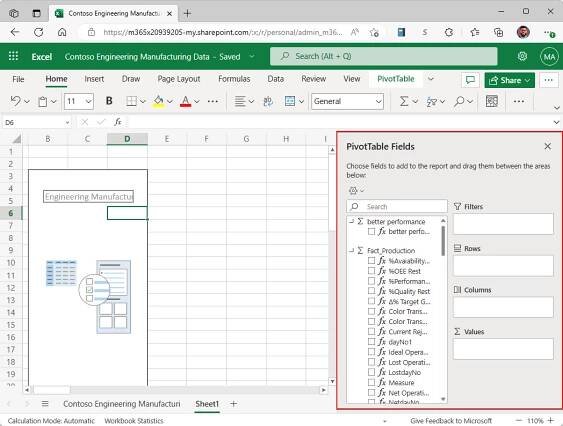Screen dimensions: 563x426
Task: Check the LostdayNo field
Action: click(371, 372)
